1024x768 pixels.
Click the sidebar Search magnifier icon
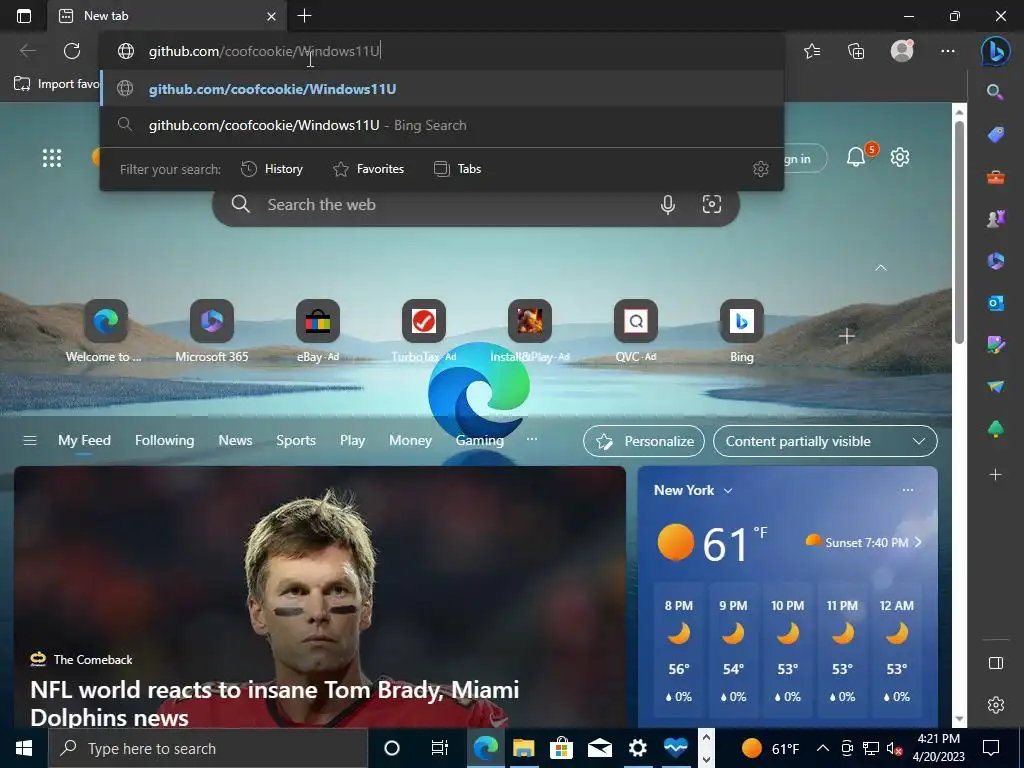995,92
